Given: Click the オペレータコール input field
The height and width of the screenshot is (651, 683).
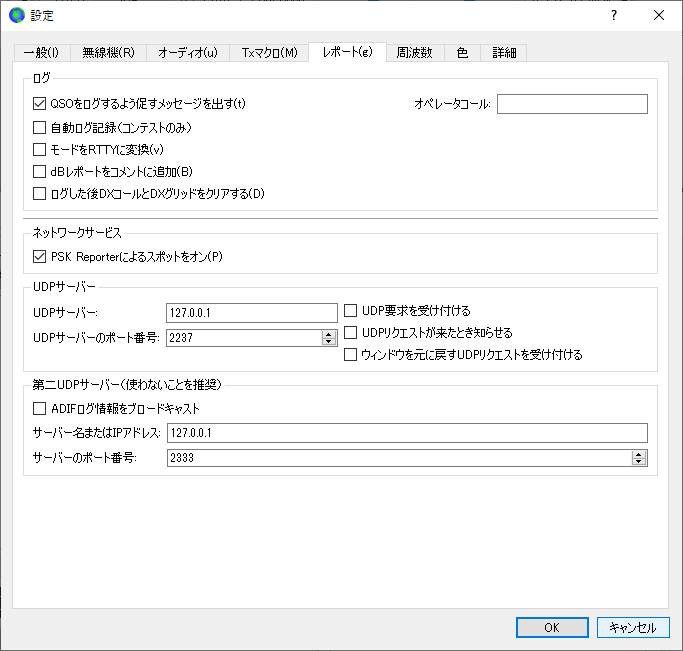Looking at the screenshot, I should click(572, 104).
